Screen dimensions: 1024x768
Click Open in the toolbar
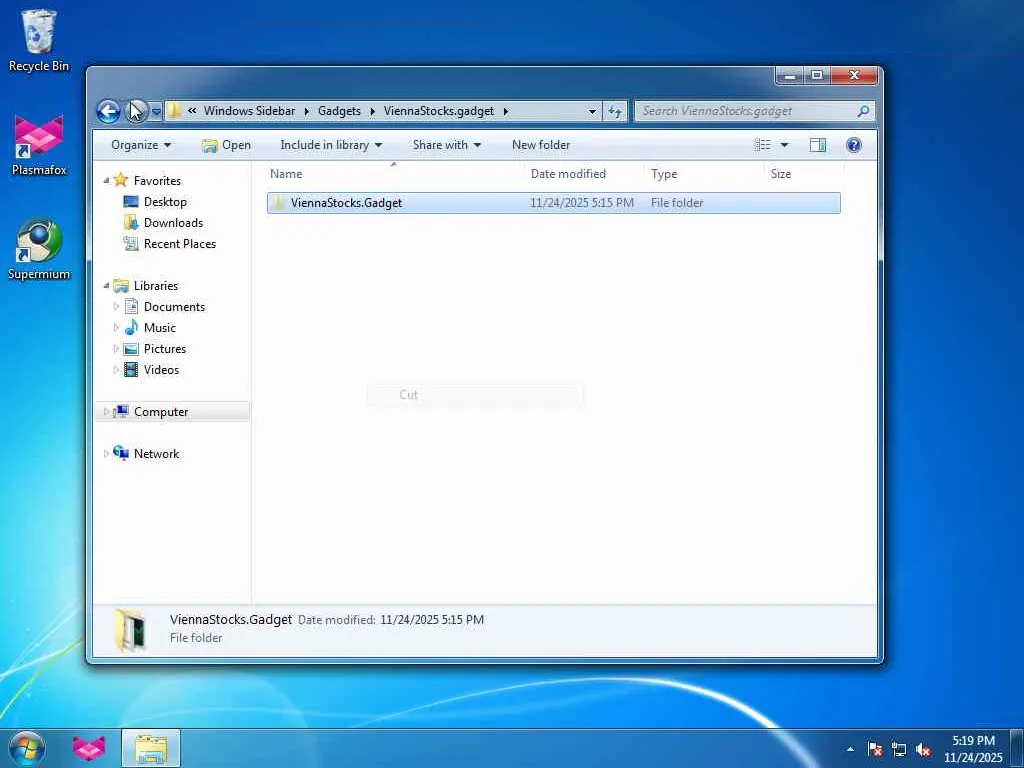pyautogui.click(x=227, y=145)
